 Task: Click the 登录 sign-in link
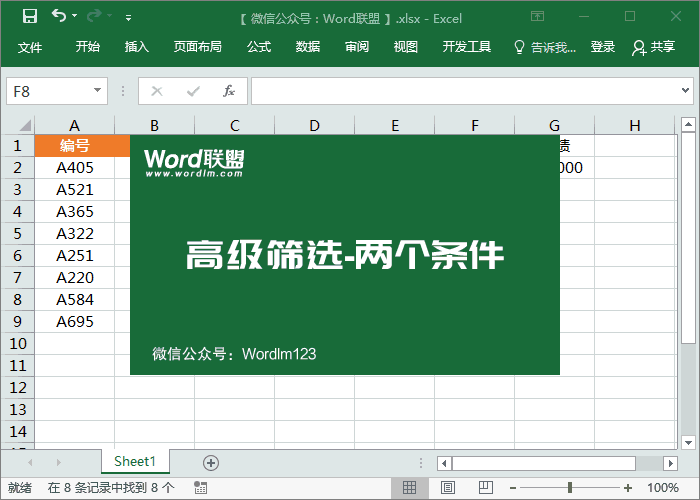tap(603, 47)
